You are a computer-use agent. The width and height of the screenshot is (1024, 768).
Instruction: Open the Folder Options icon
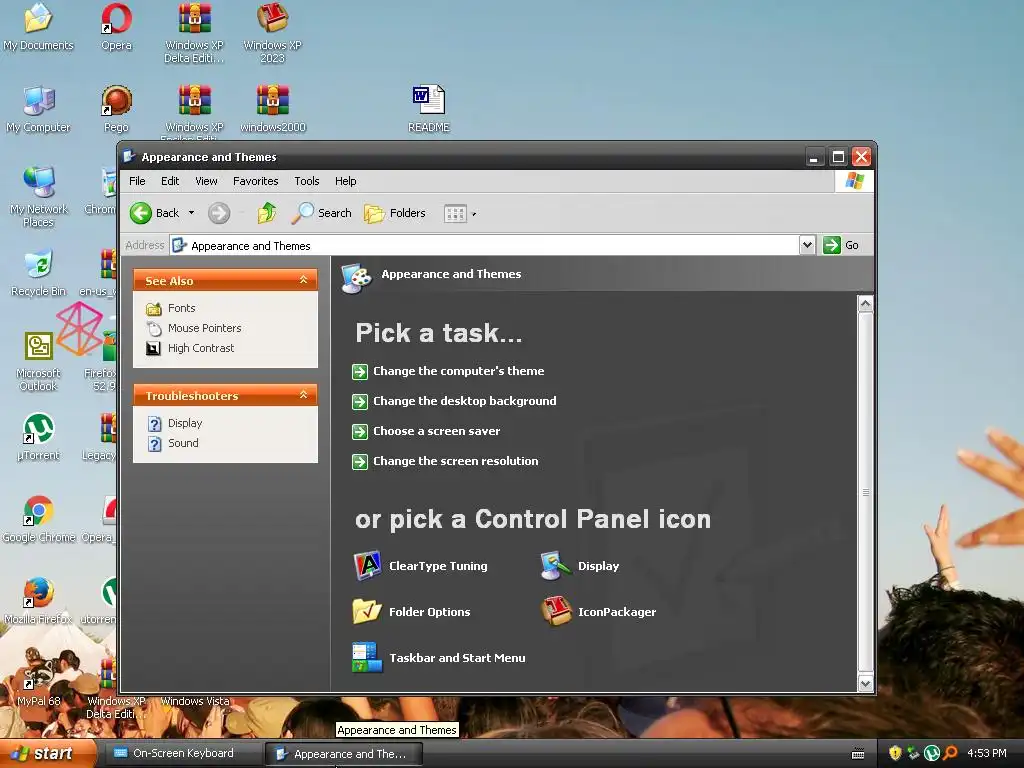point(412,612)
